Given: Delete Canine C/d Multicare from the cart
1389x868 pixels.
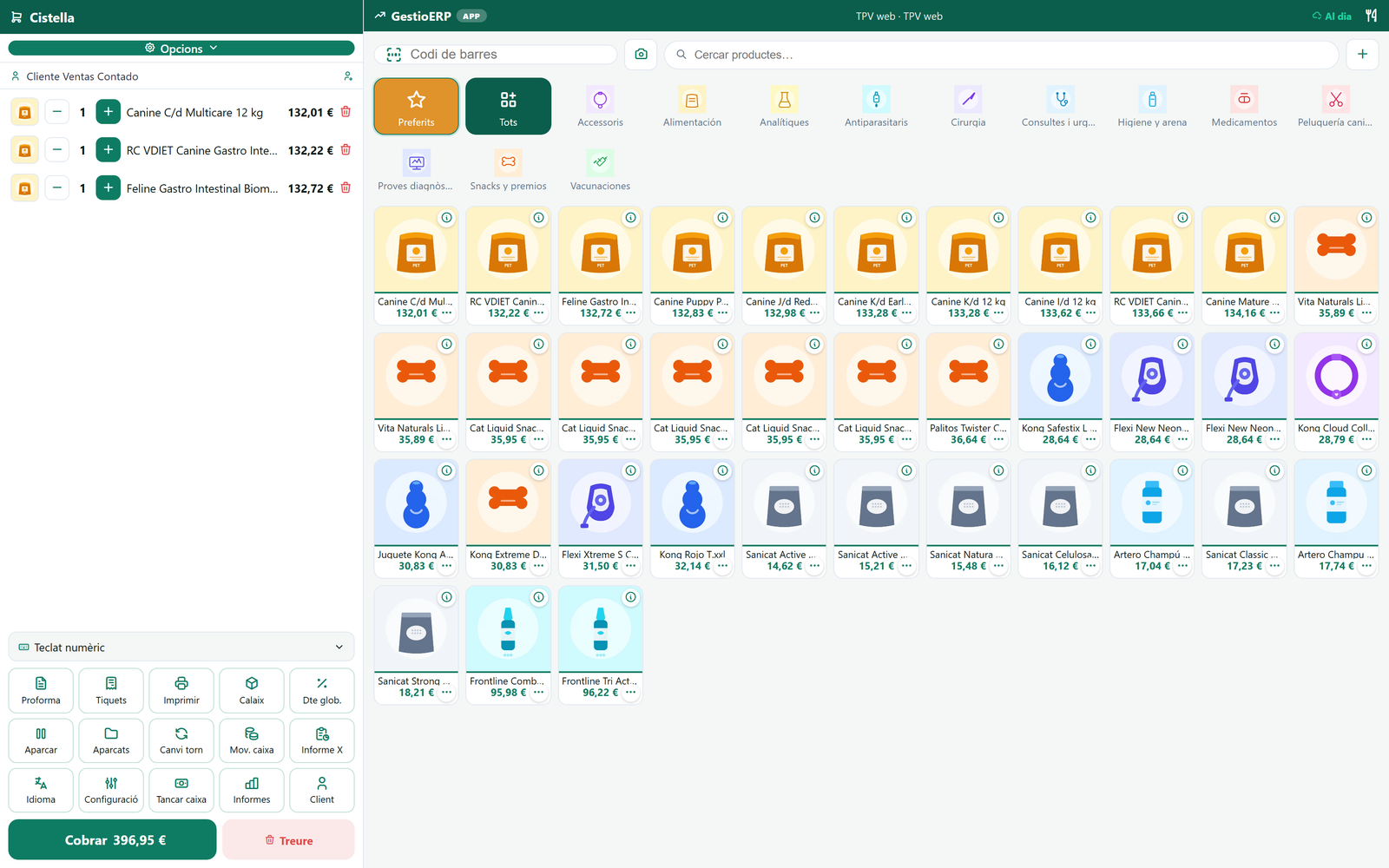Looking at the screenshot, I should click(x=346, y=112).
